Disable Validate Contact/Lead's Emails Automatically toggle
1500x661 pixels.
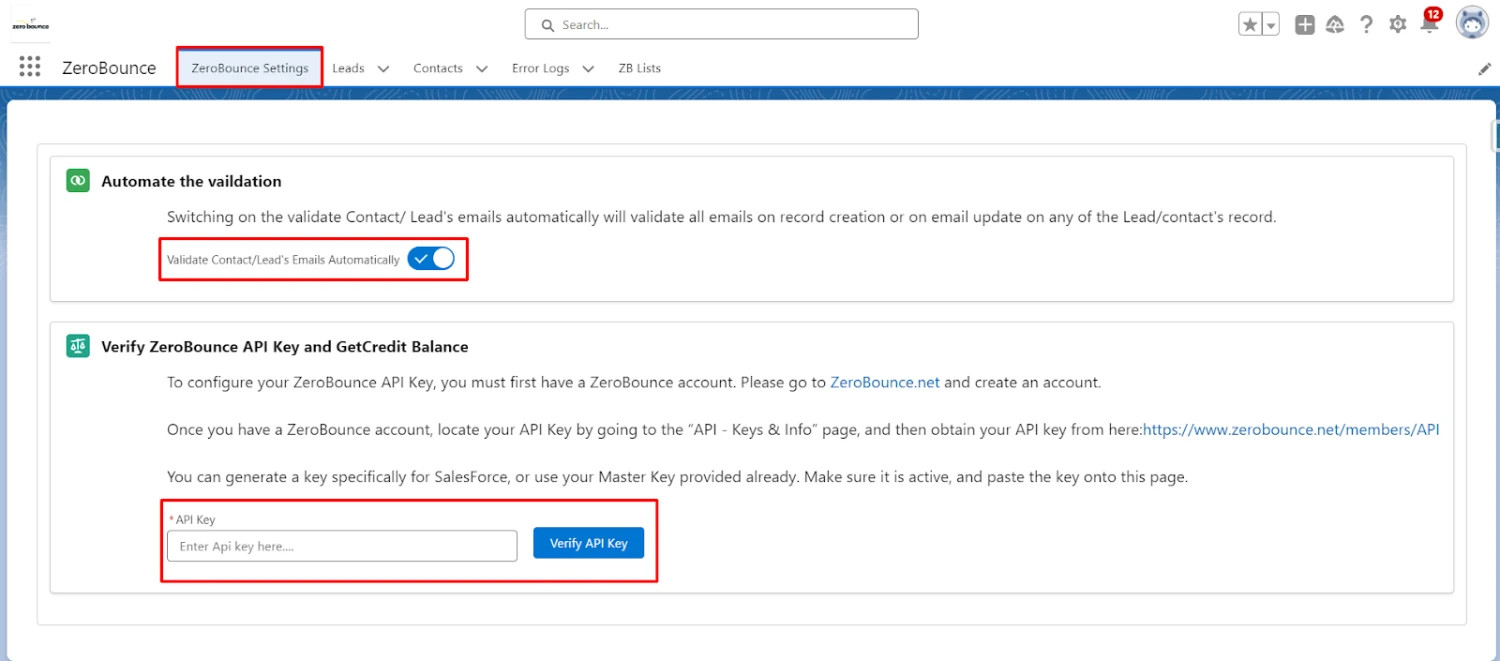tap(432, 258)
